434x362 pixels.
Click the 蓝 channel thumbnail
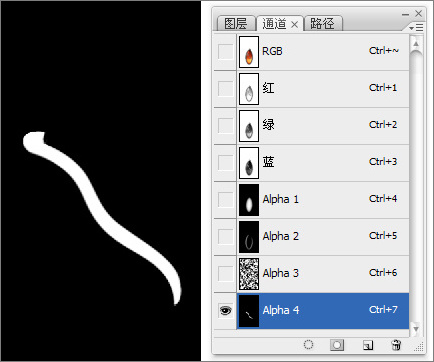249,163
